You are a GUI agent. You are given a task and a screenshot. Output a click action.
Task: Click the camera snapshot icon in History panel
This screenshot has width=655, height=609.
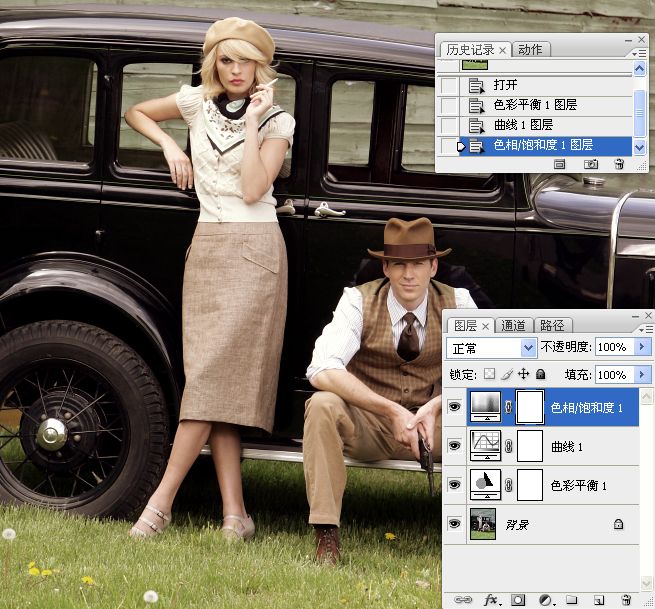[591, 164]
